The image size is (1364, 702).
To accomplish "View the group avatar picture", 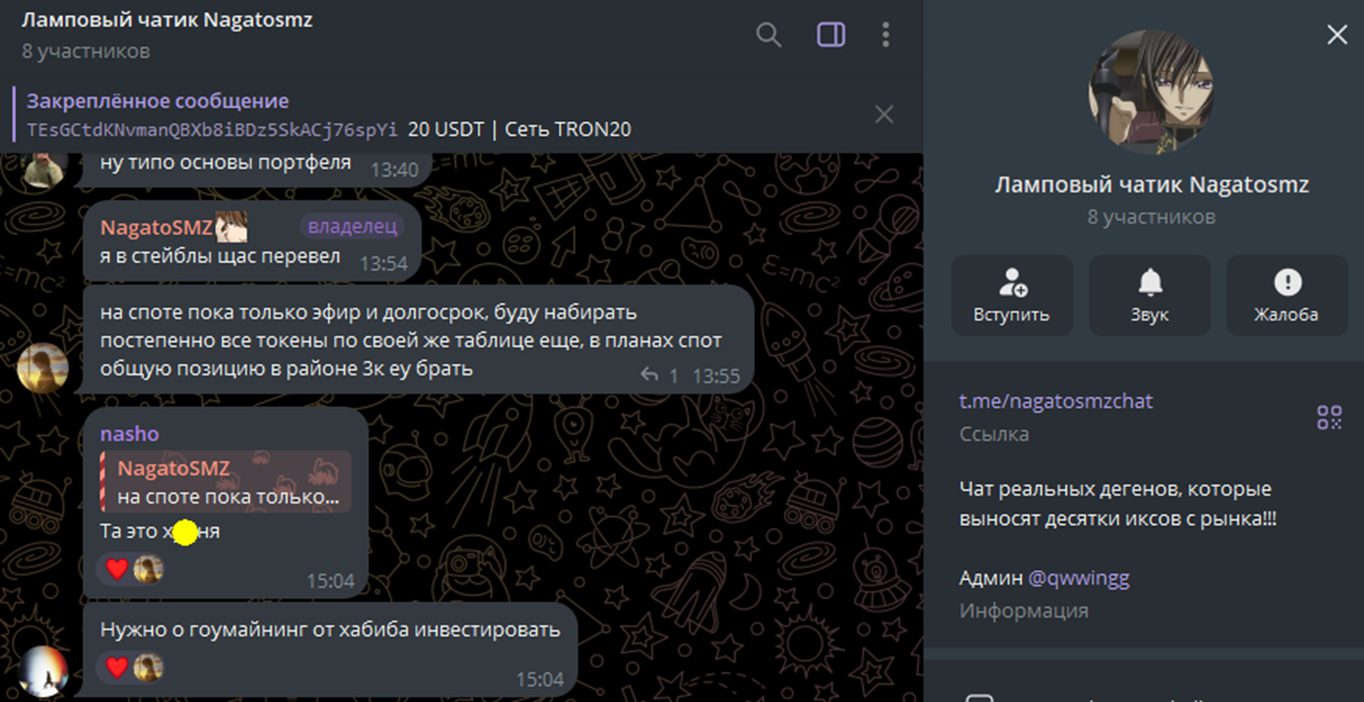I will pyautogui.click(x=1151, y=92).
